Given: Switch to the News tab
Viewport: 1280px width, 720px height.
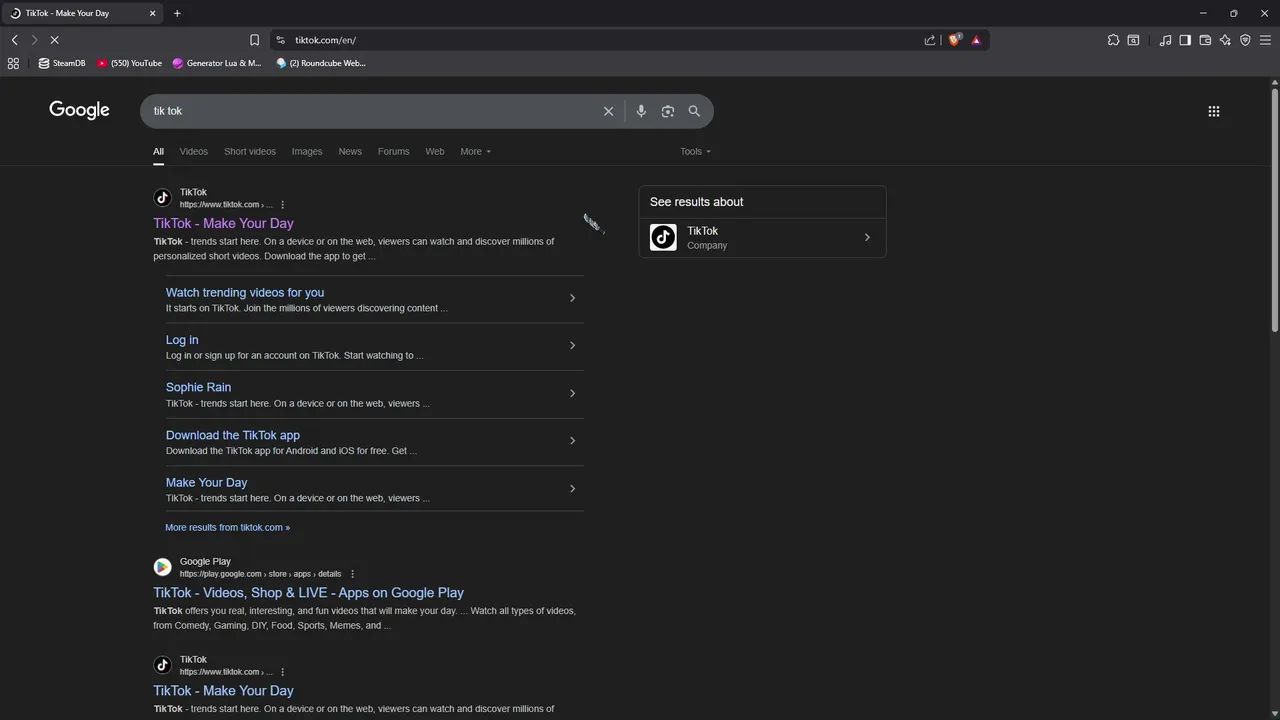Looking at the screenshot, I should click(x=350, y=152).
